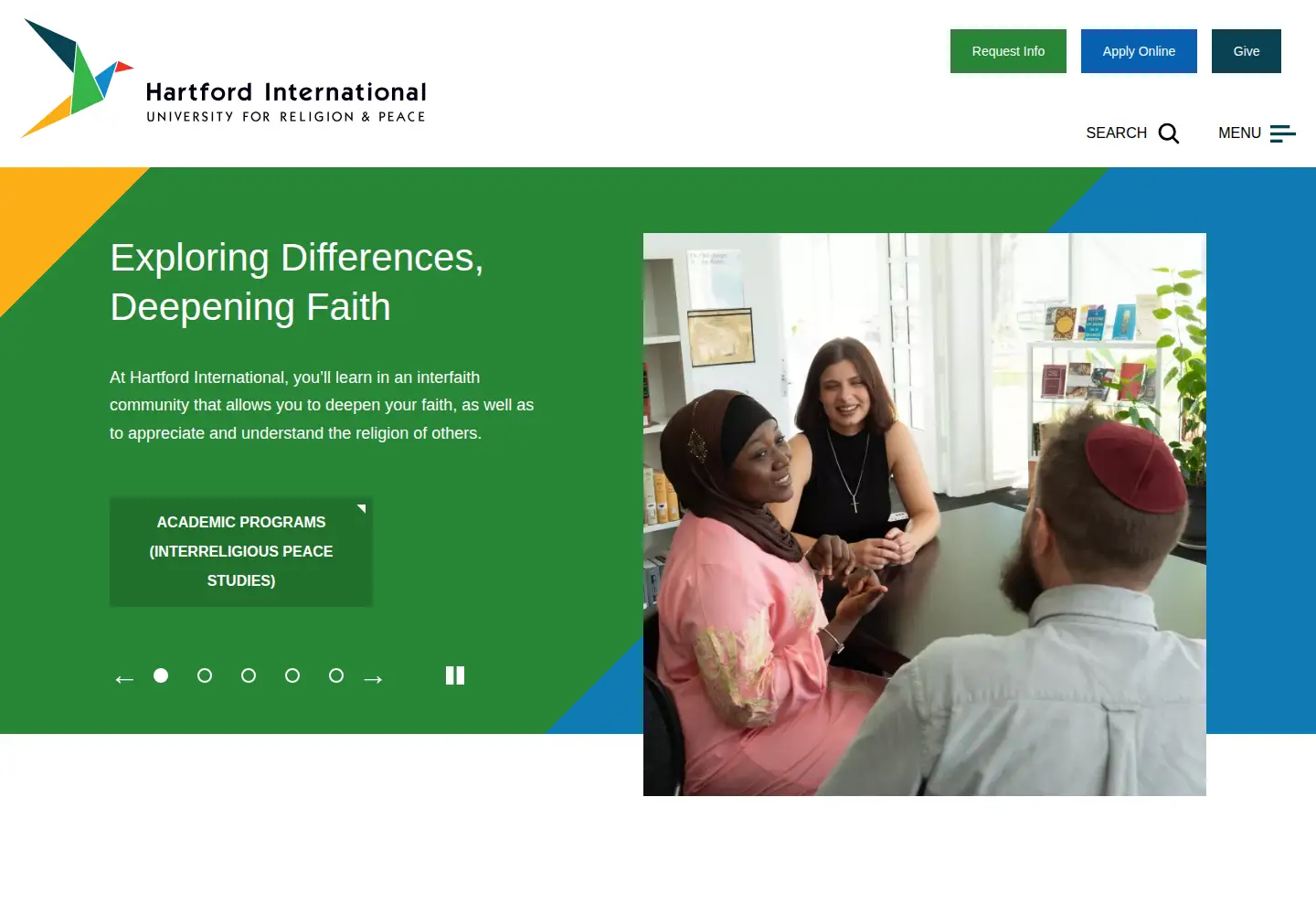Select the second carousel slide dot
The width and height of the screenshot is (1316, 914).
pos(205,675)
